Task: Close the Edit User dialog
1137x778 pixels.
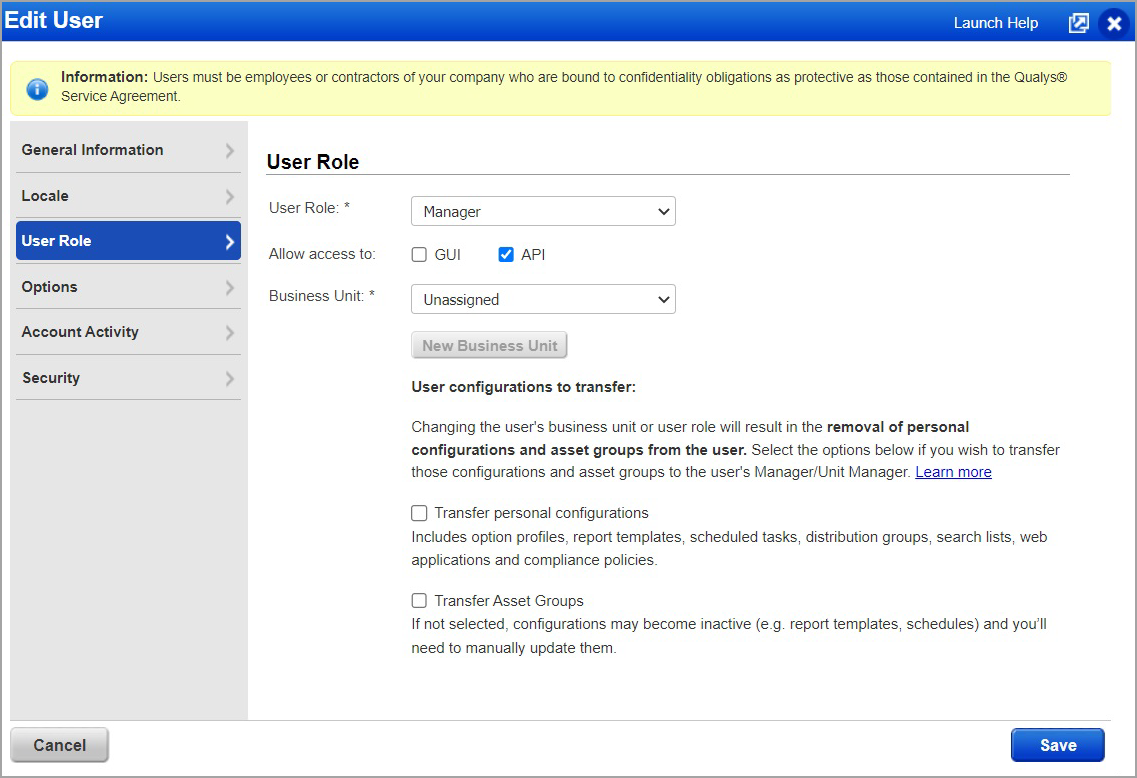Action: [x=1113, y=23]
